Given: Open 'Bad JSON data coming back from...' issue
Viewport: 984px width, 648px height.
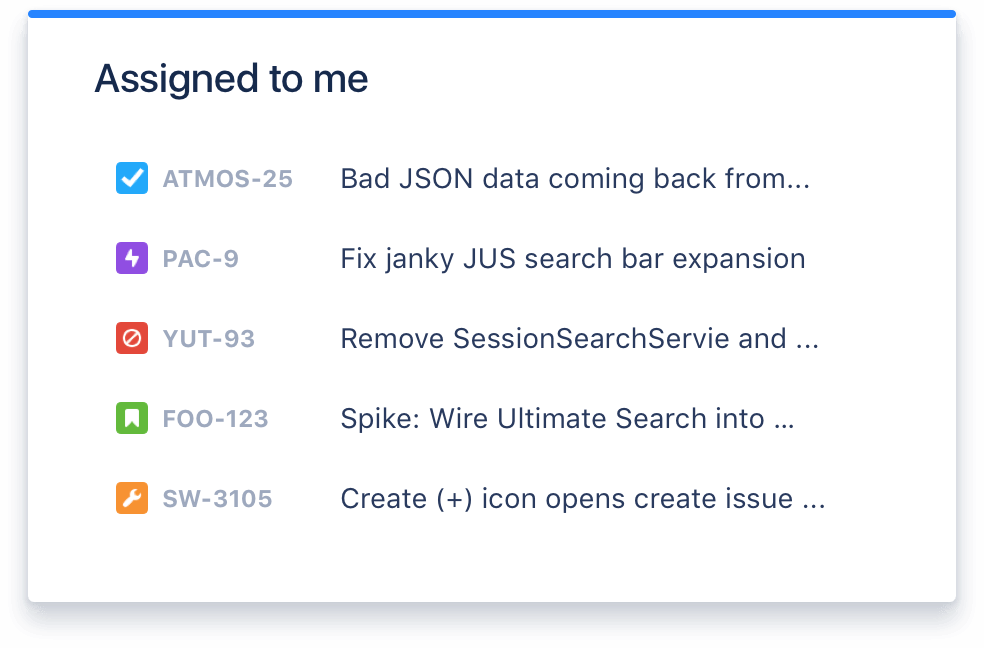Looking at the screenshot, I should coord(576,178).
